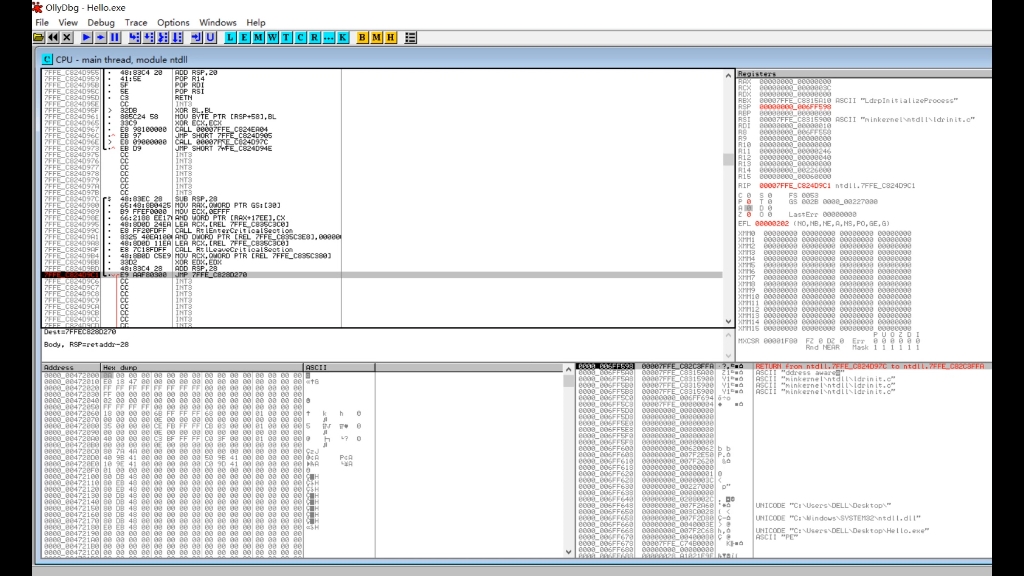Select the LastErr 00000000 entry
This screenshot has width=1024, height=576.
pyautogui.click(x=822, y=214)
